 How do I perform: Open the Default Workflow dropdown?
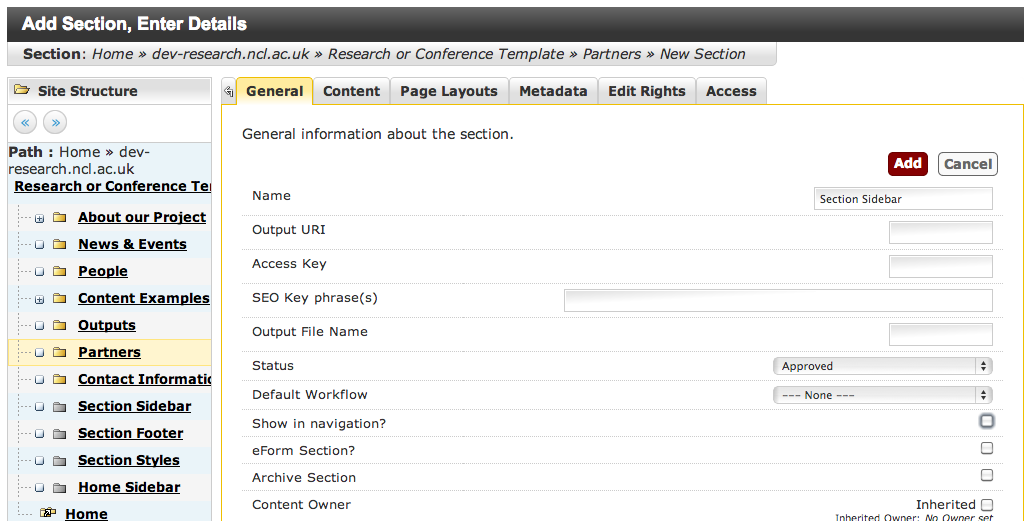[x=882, y=395]
